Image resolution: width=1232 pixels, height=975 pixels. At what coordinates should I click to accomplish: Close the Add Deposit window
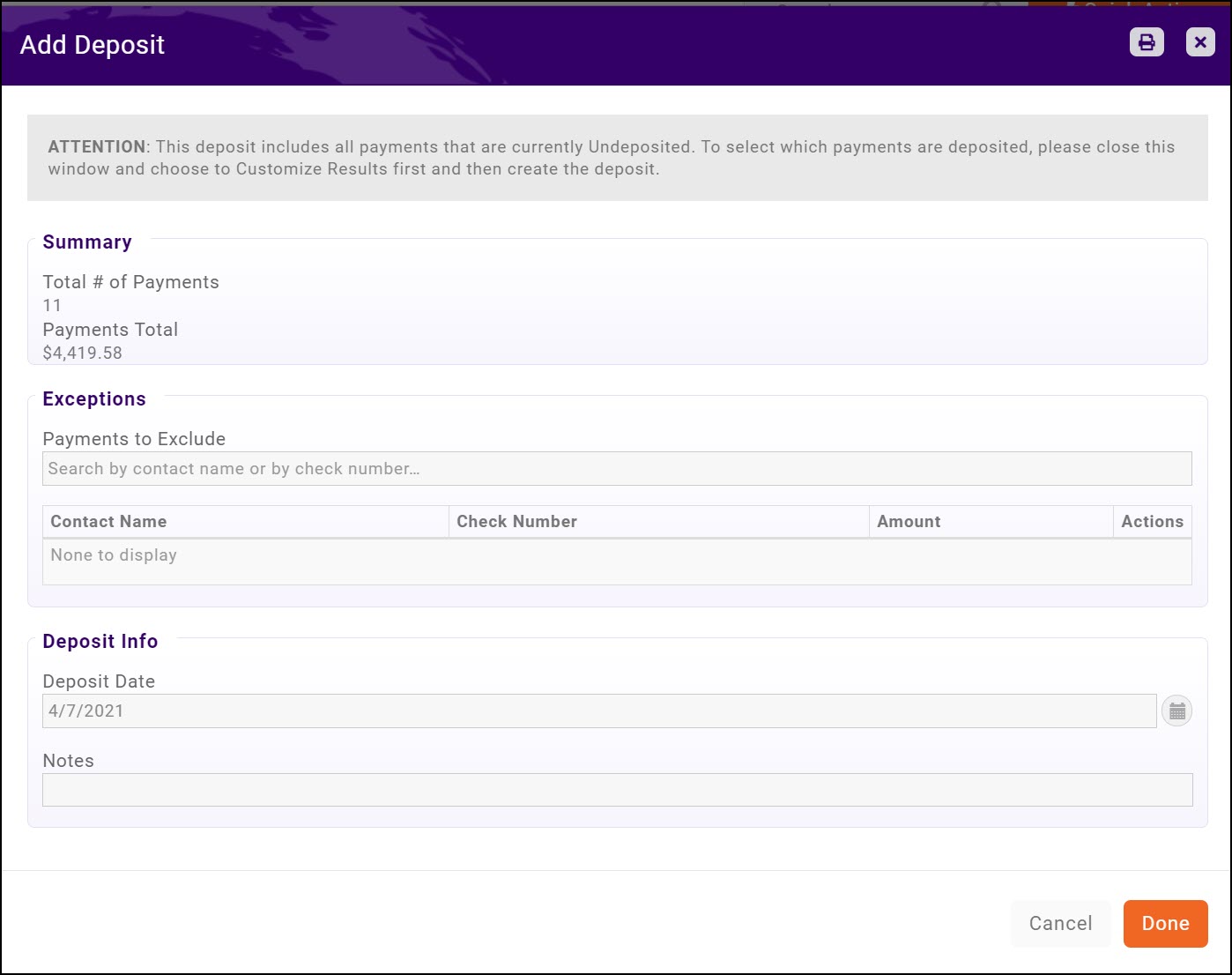1199,41
